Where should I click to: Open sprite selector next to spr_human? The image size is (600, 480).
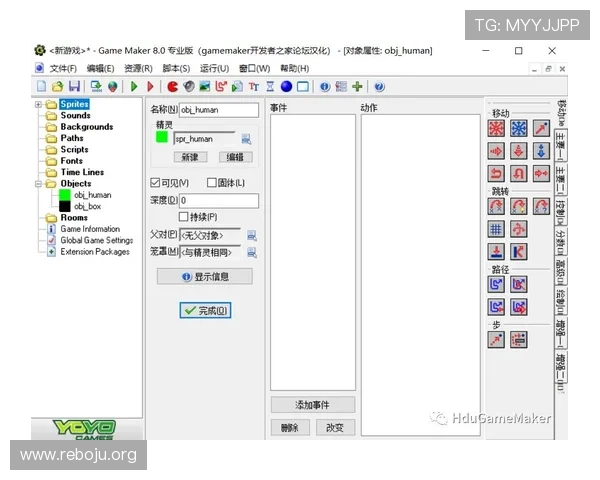(x=246, y=139)
